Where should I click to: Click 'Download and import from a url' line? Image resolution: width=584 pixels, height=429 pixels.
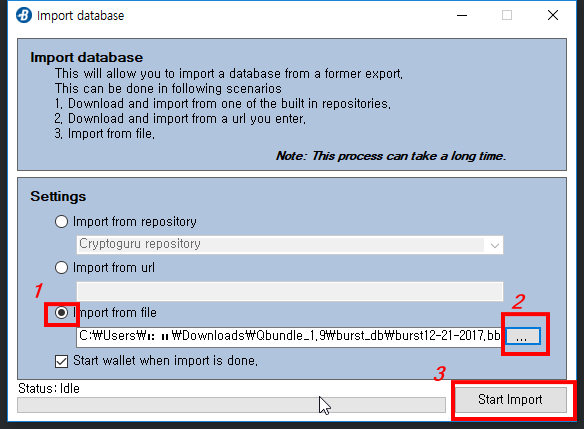180,119
